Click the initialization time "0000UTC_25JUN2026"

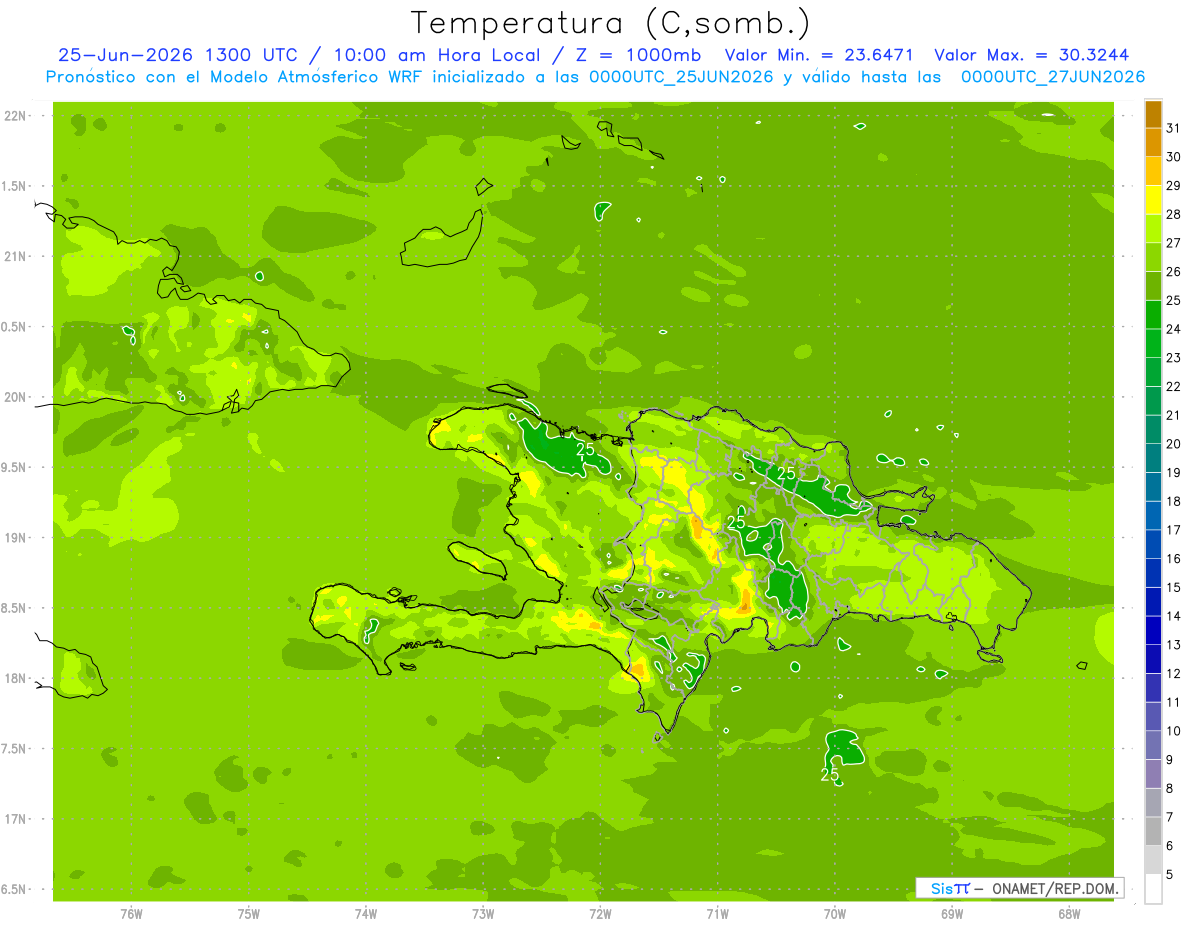682,77
